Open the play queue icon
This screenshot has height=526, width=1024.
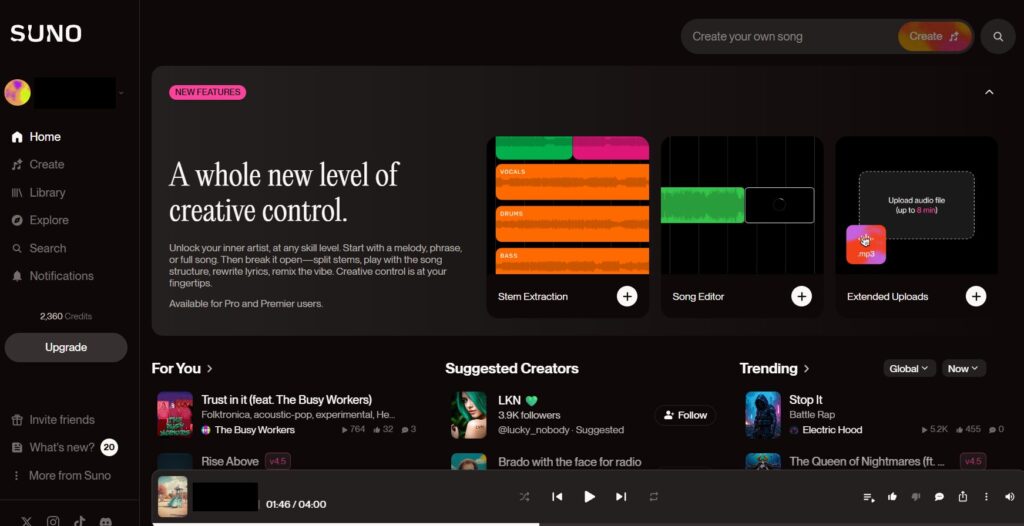(x=869, y=497)
